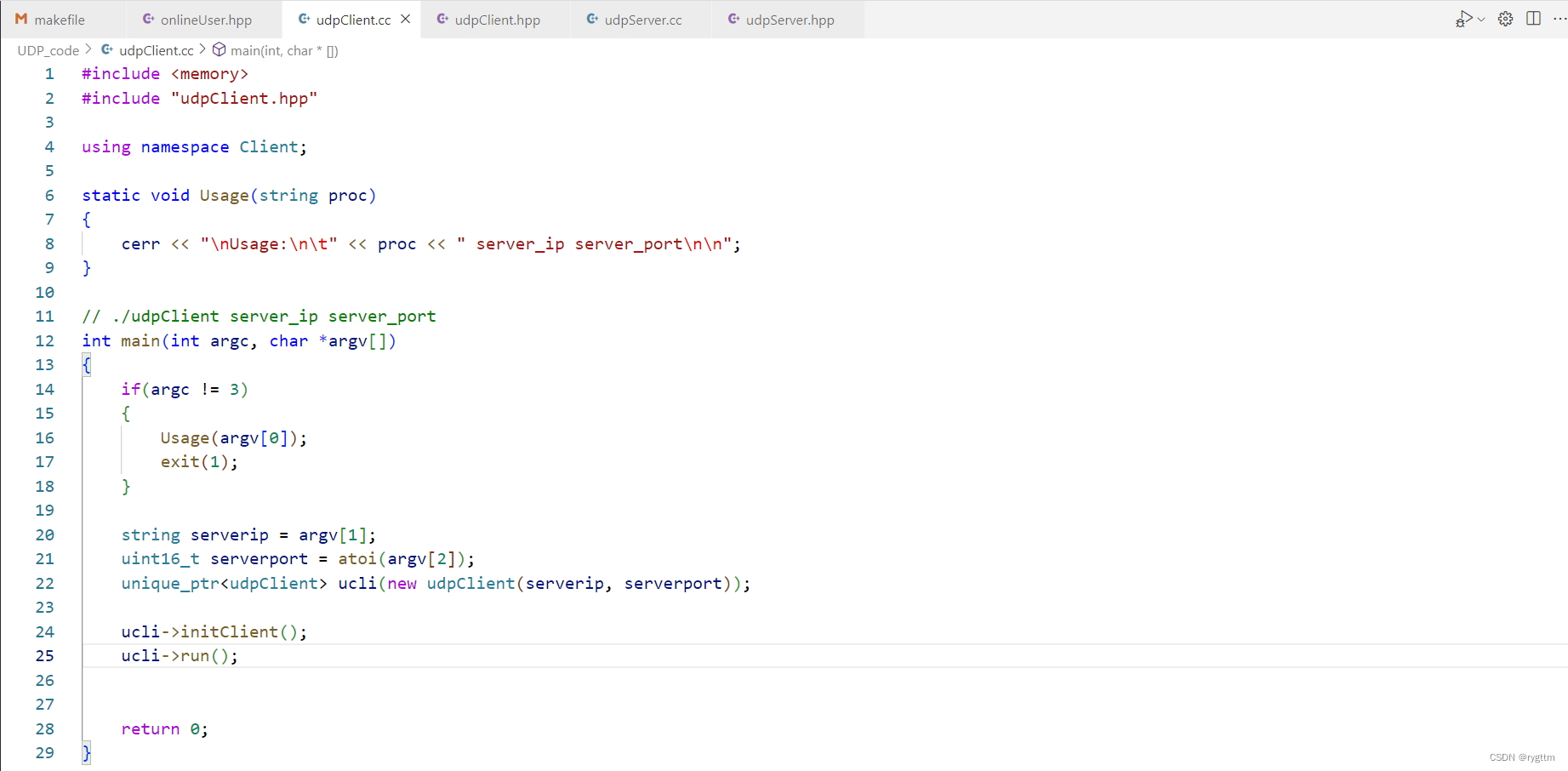Click udpClient.cc in the breadcrumb
Viewport: 1568px width, 771px height.
point(156,50)
